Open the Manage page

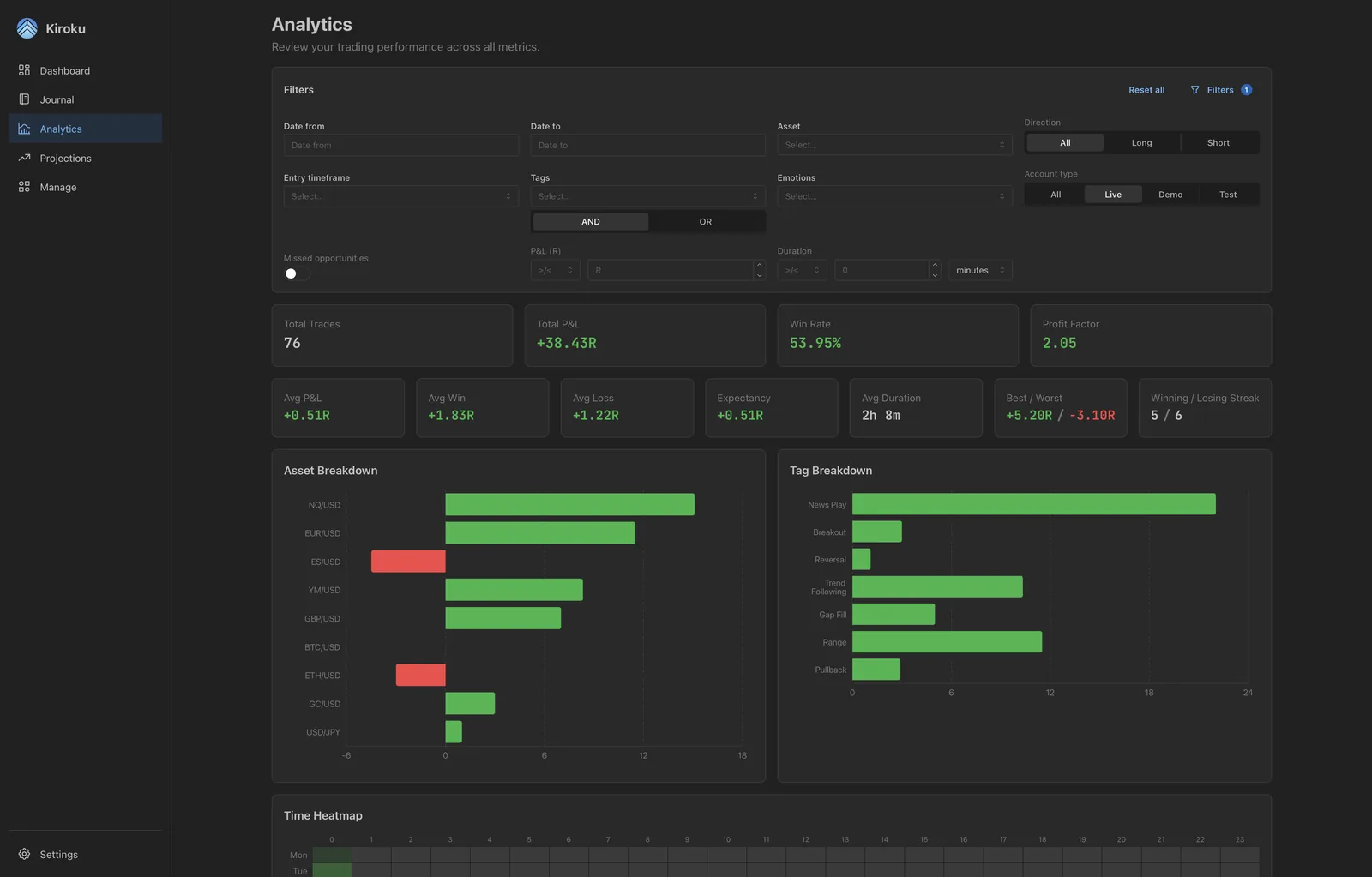point(85,187)
